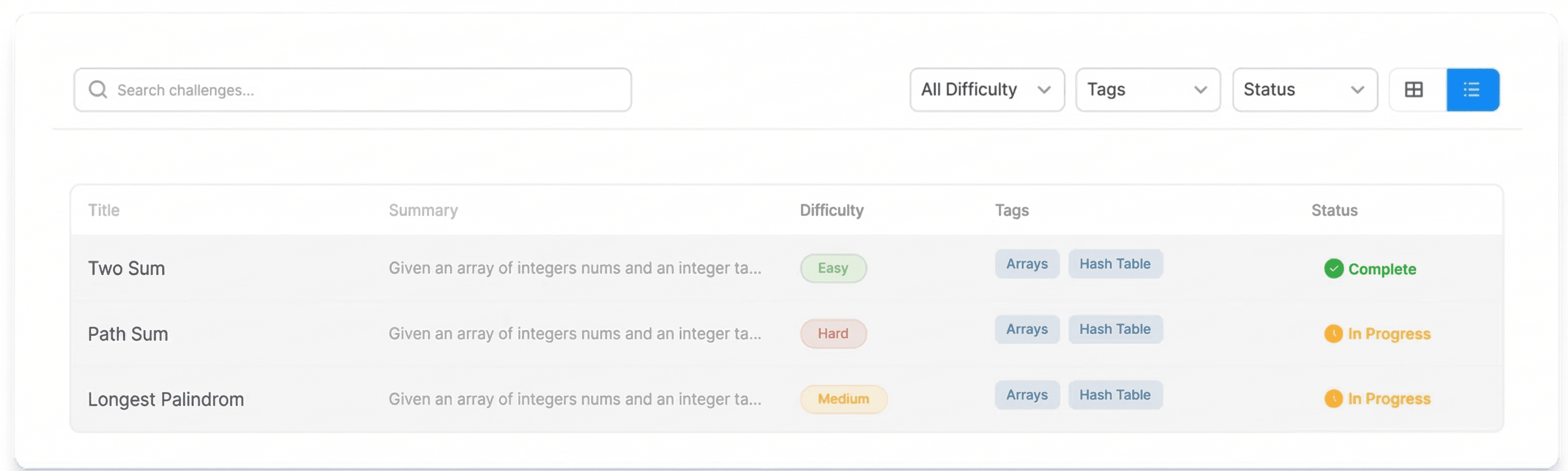
Task: Open the Path Sum challenge
Action: point(128,334)
